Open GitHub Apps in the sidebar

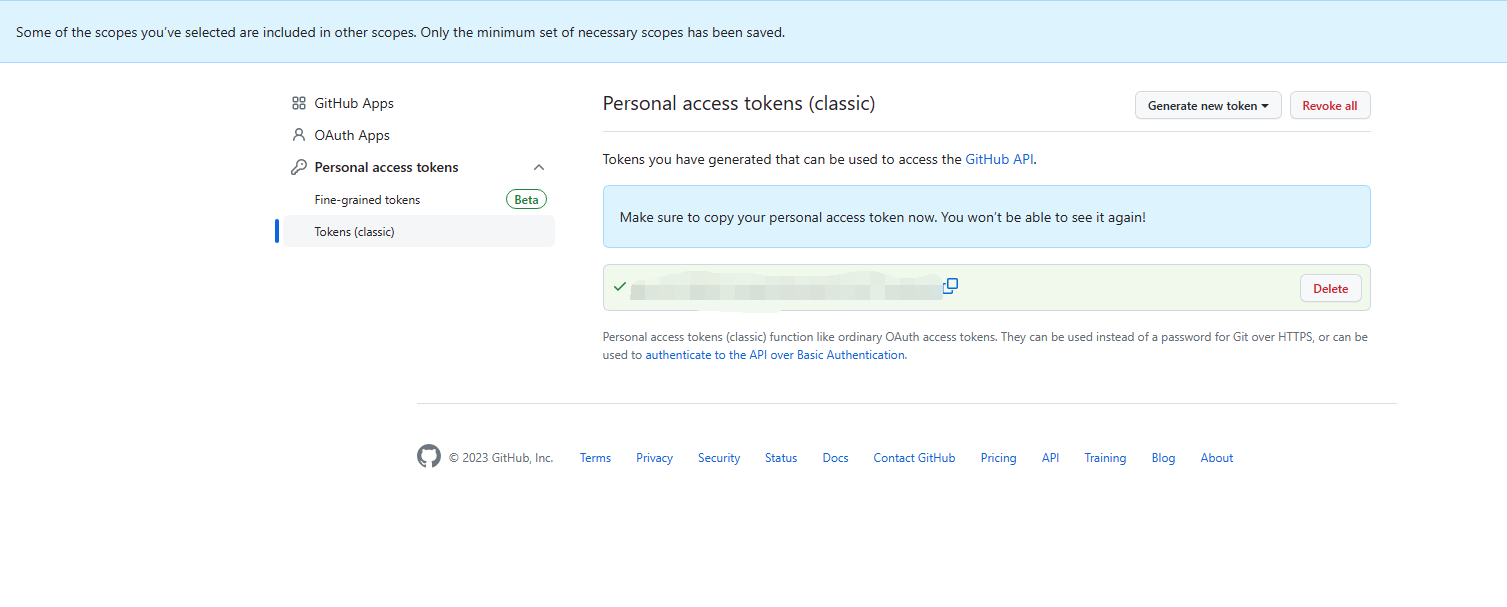pos(354,103)
